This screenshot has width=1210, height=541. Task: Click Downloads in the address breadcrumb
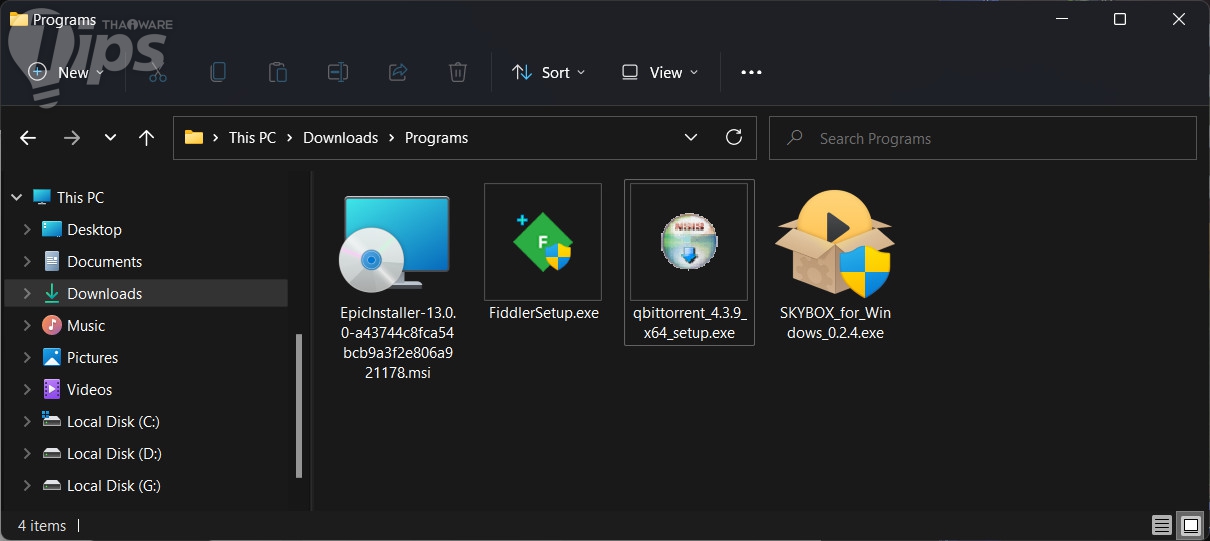point(340,138)
